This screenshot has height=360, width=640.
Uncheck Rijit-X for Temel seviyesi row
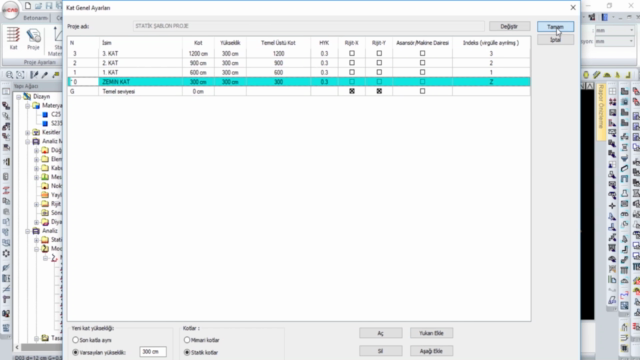pos(352,91)
